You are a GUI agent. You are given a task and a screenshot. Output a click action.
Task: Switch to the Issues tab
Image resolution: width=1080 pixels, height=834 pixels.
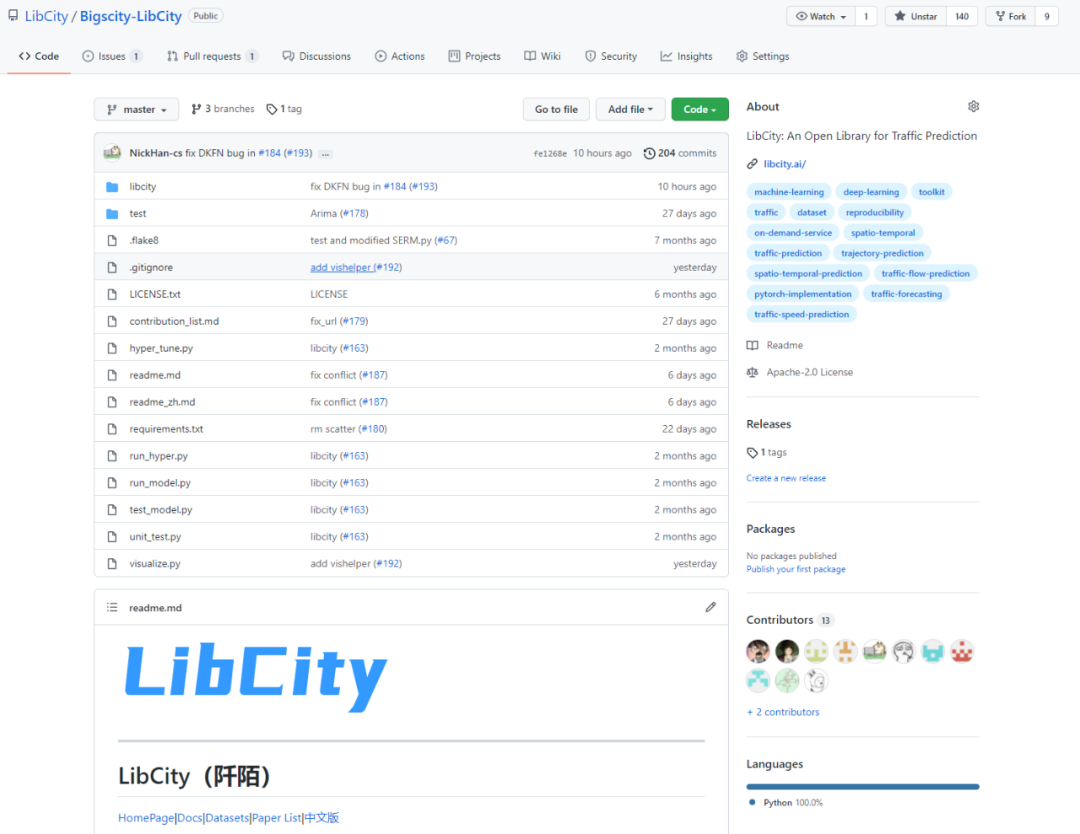tap(112, 56)
